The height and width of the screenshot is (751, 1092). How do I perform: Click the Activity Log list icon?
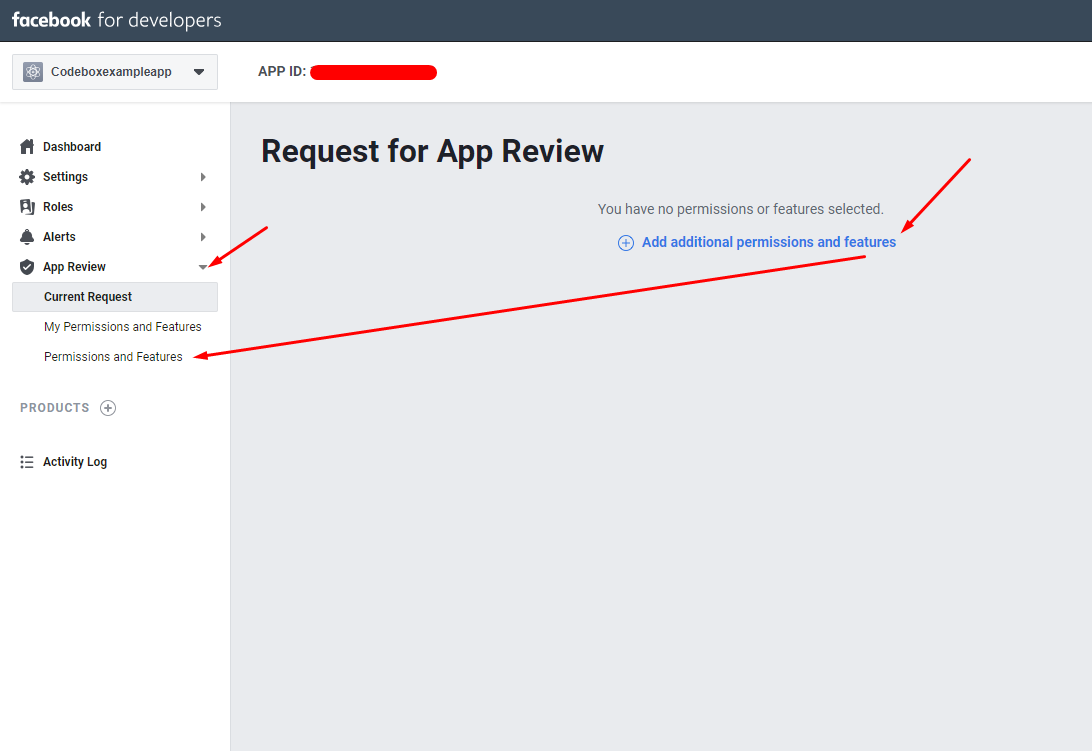pos(27,462)
